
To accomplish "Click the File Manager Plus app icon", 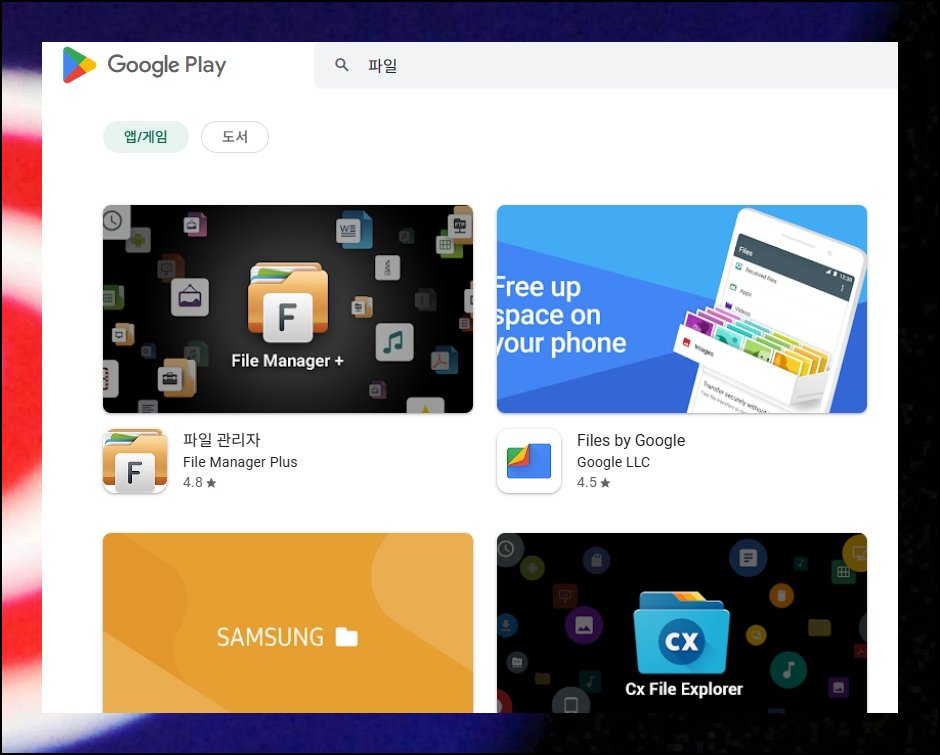I will (135, 461).
